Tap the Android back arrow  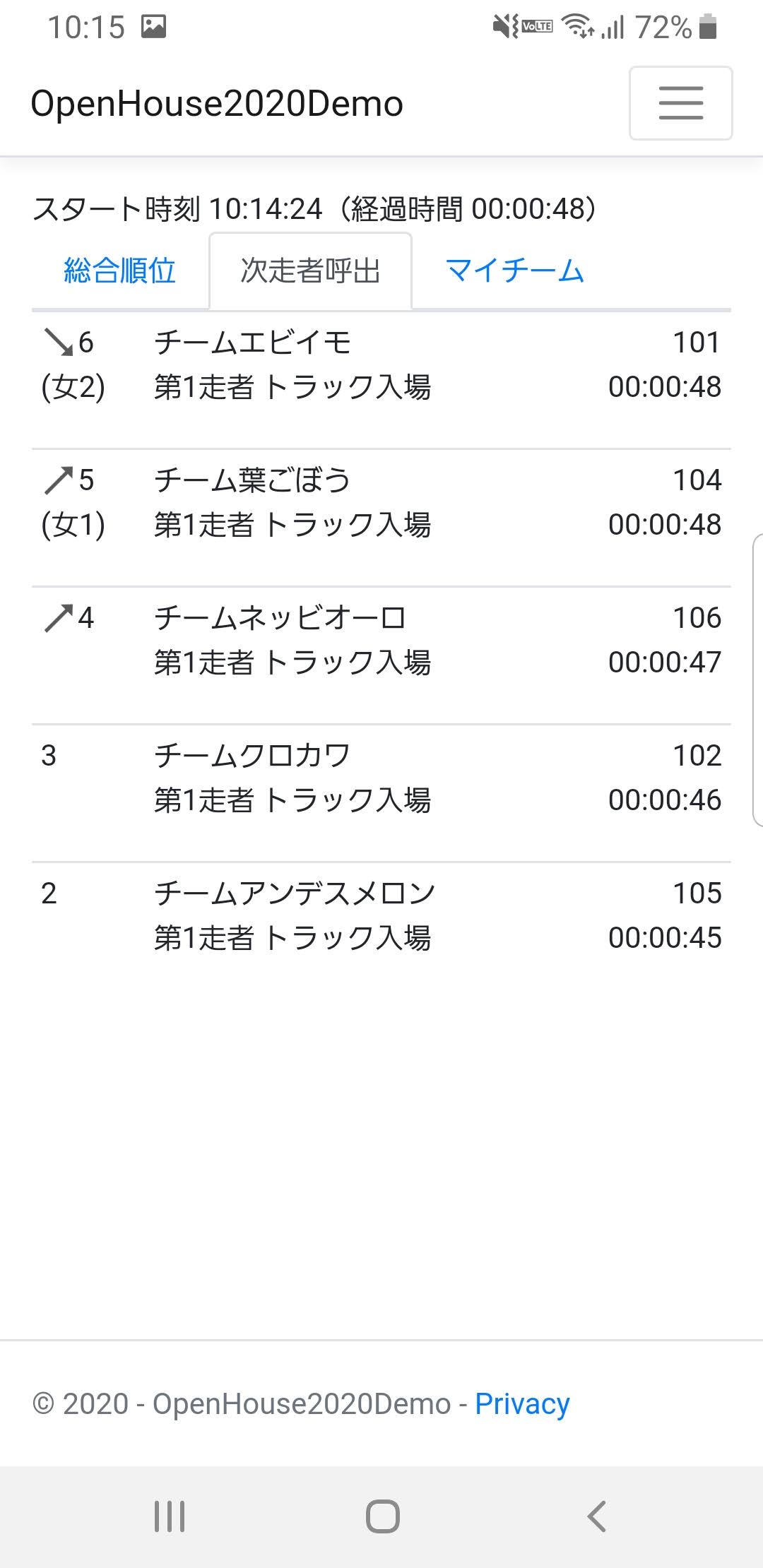[x=597, y=1516]
